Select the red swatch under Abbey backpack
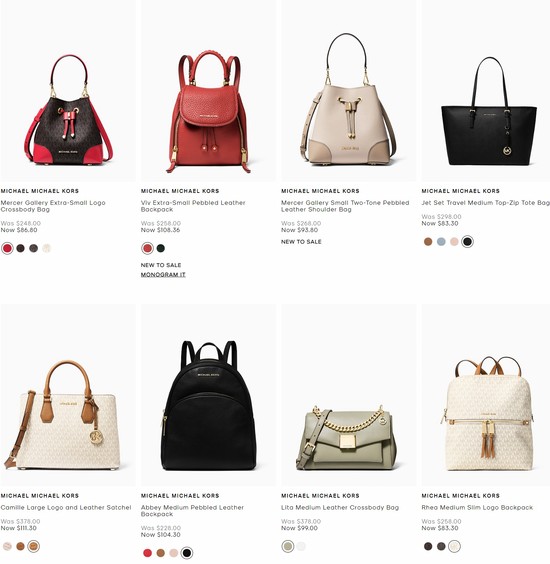This screenshot has width=550, height=564. click(x=147, y=553)
